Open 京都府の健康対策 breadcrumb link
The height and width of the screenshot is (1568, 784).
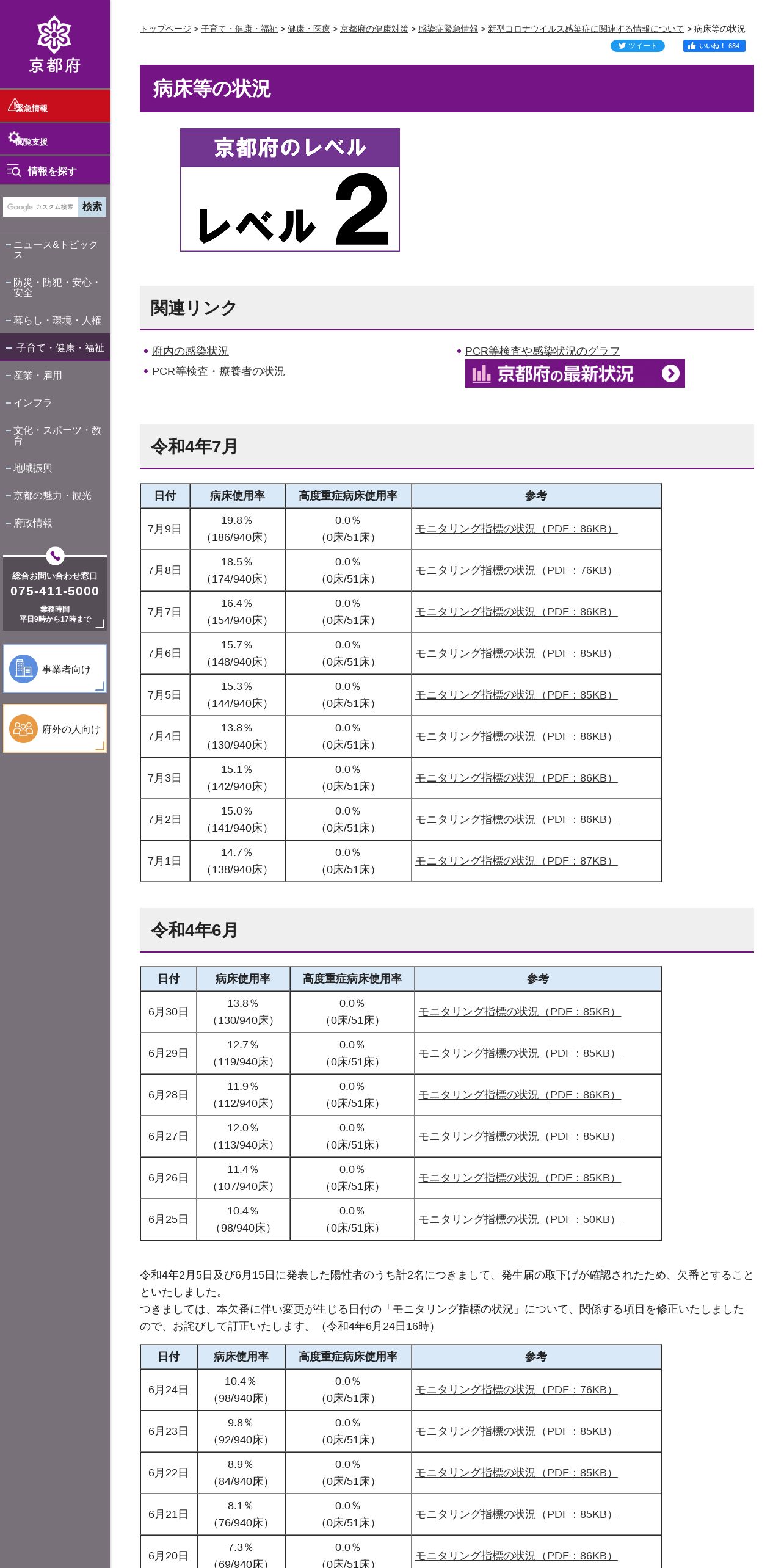click(x=374, y=29)
